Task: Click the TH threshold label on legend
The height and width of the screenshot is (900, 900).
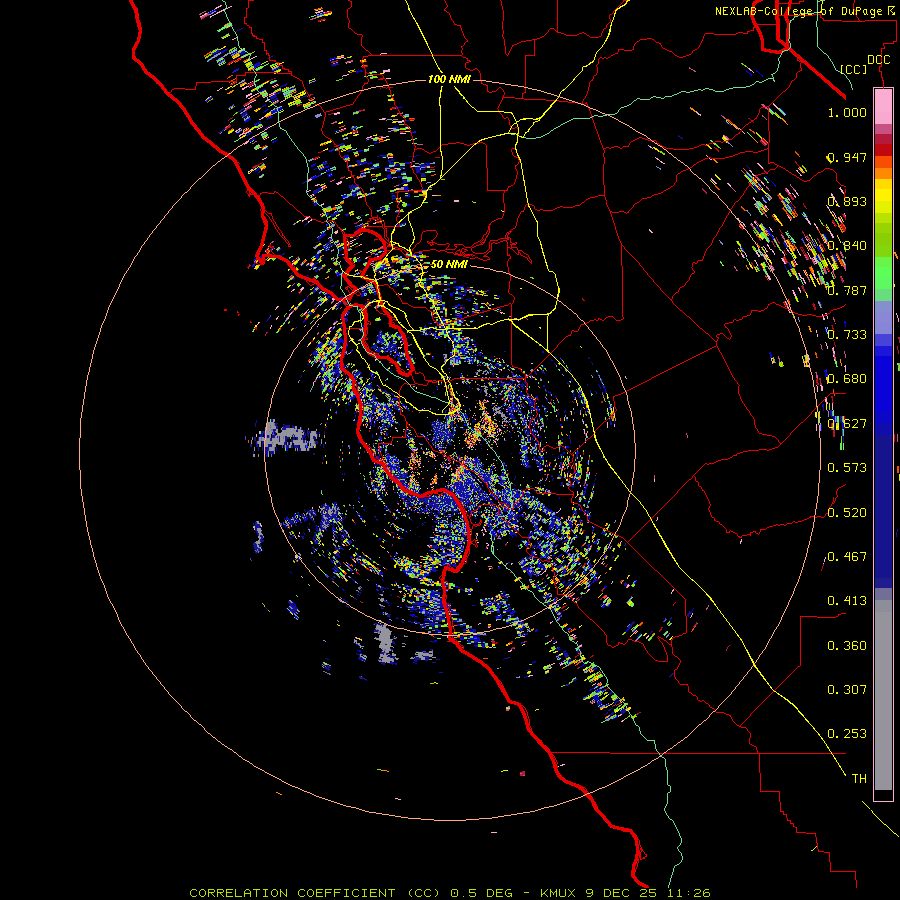Action: (x=859, y=779)
